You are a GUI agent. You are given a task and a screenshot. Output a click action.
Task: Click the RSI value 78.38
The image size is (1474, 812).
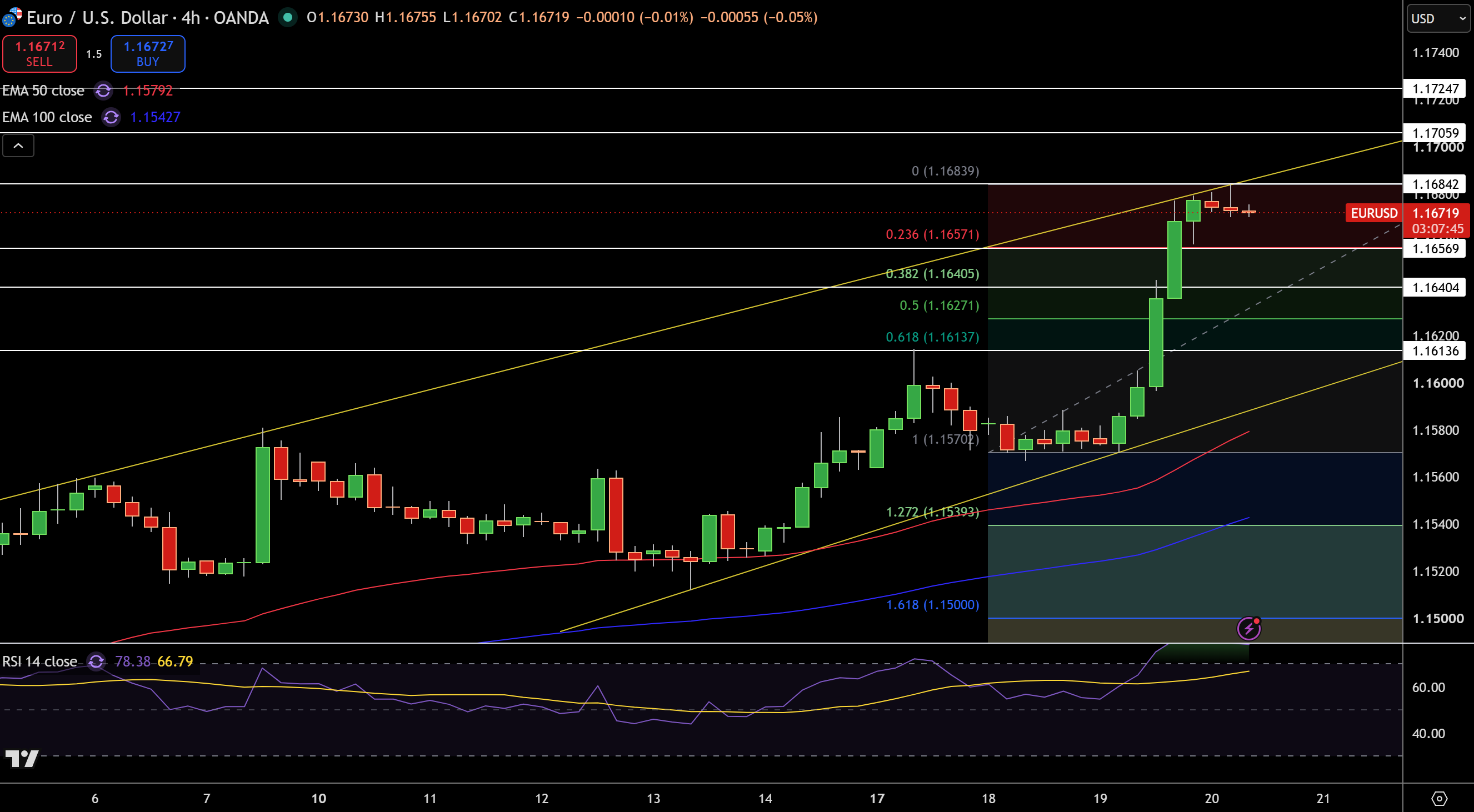pyautogui.click(x=132, y=661)
